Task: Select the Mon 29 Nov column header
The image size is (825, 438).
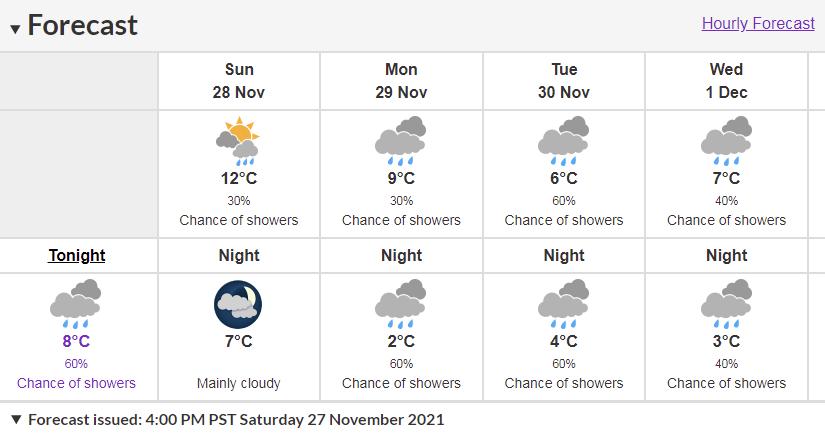Action: point(401,81)
